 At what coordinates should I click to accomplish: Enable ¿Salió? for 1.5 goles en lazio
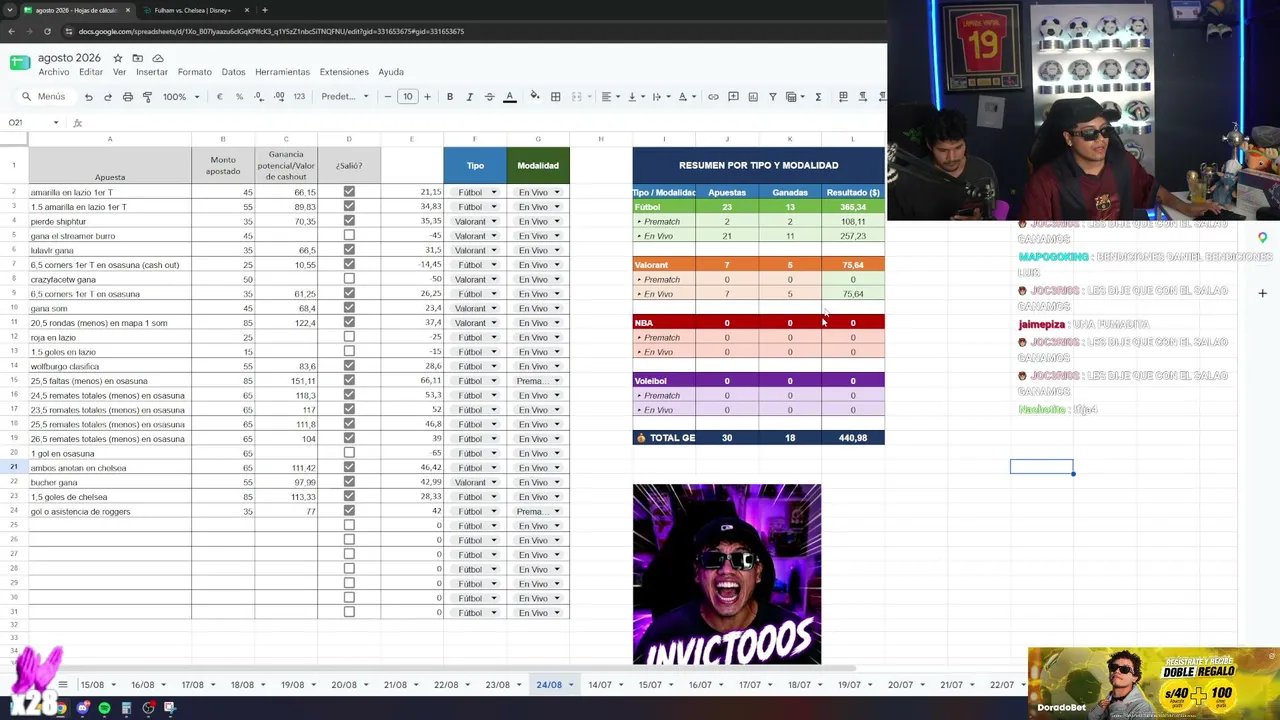pos(349,352)
